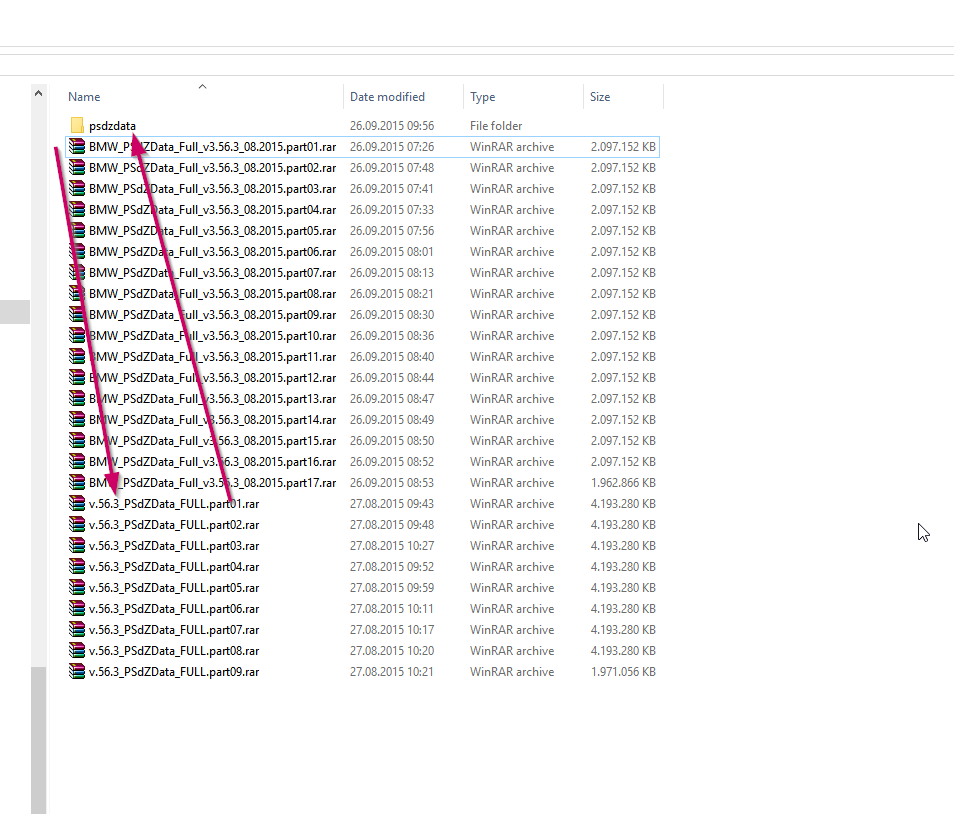Click size 2.097.152 KB of BMW part02
Viewport: 954px width, 814px height.
tap(623, 167)
